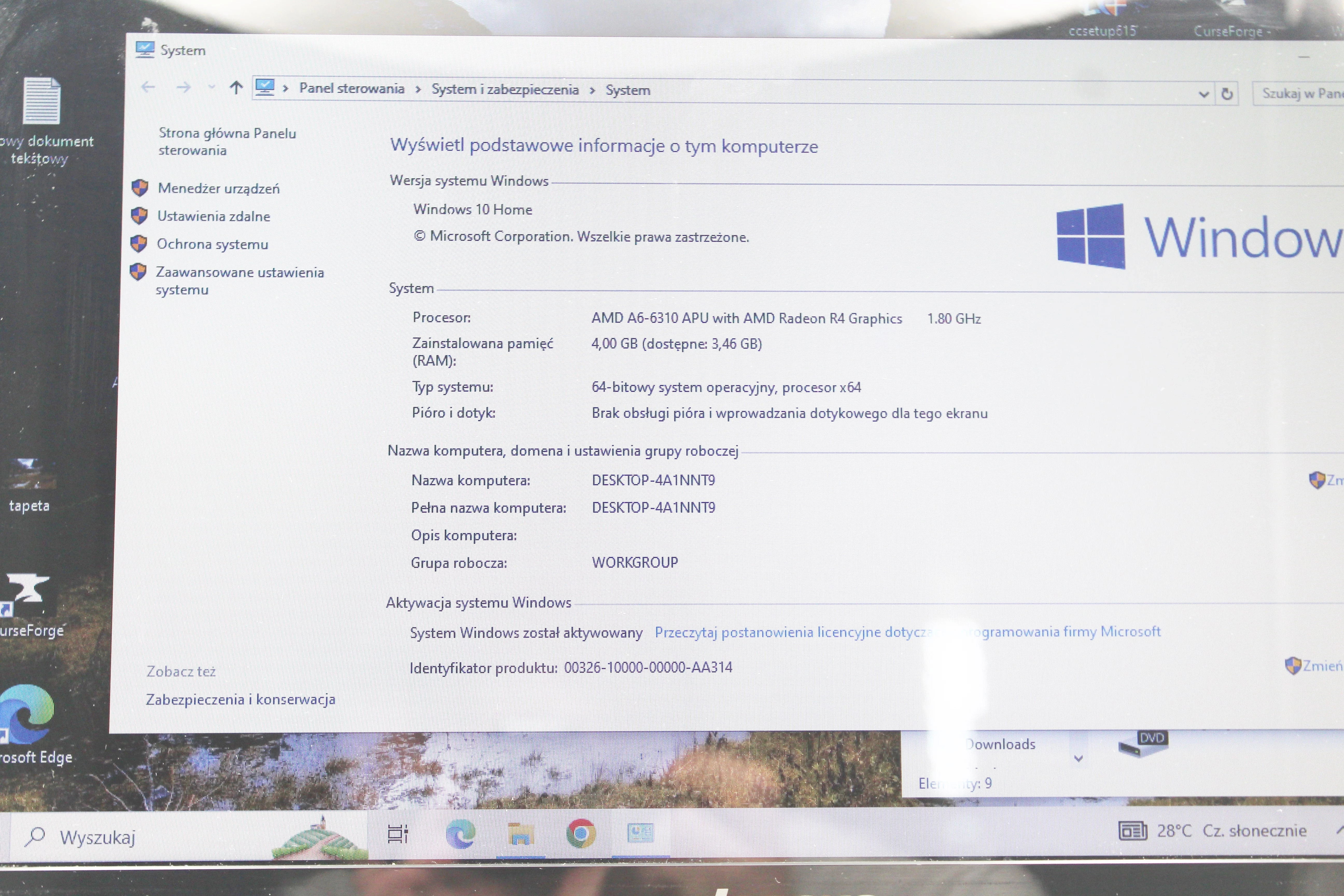Open Ustawienia zdalne
The width and height of the screenshot is (1344, 896).
coord(213,216)
